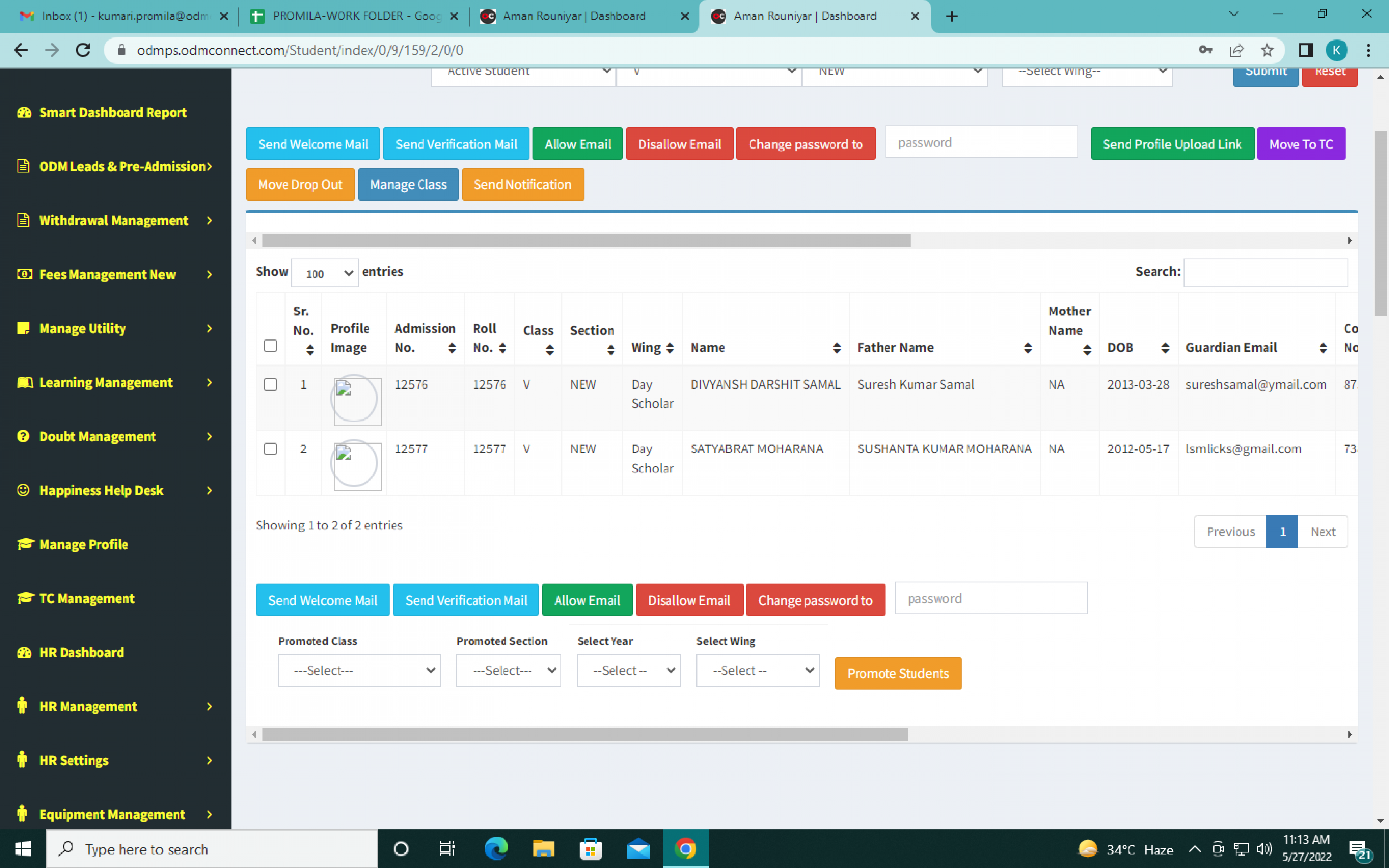Tick the checkbox for DIVYANSH DARSHIT SAMAL
The image size is (1389, 868).
(x=270, y=385)
